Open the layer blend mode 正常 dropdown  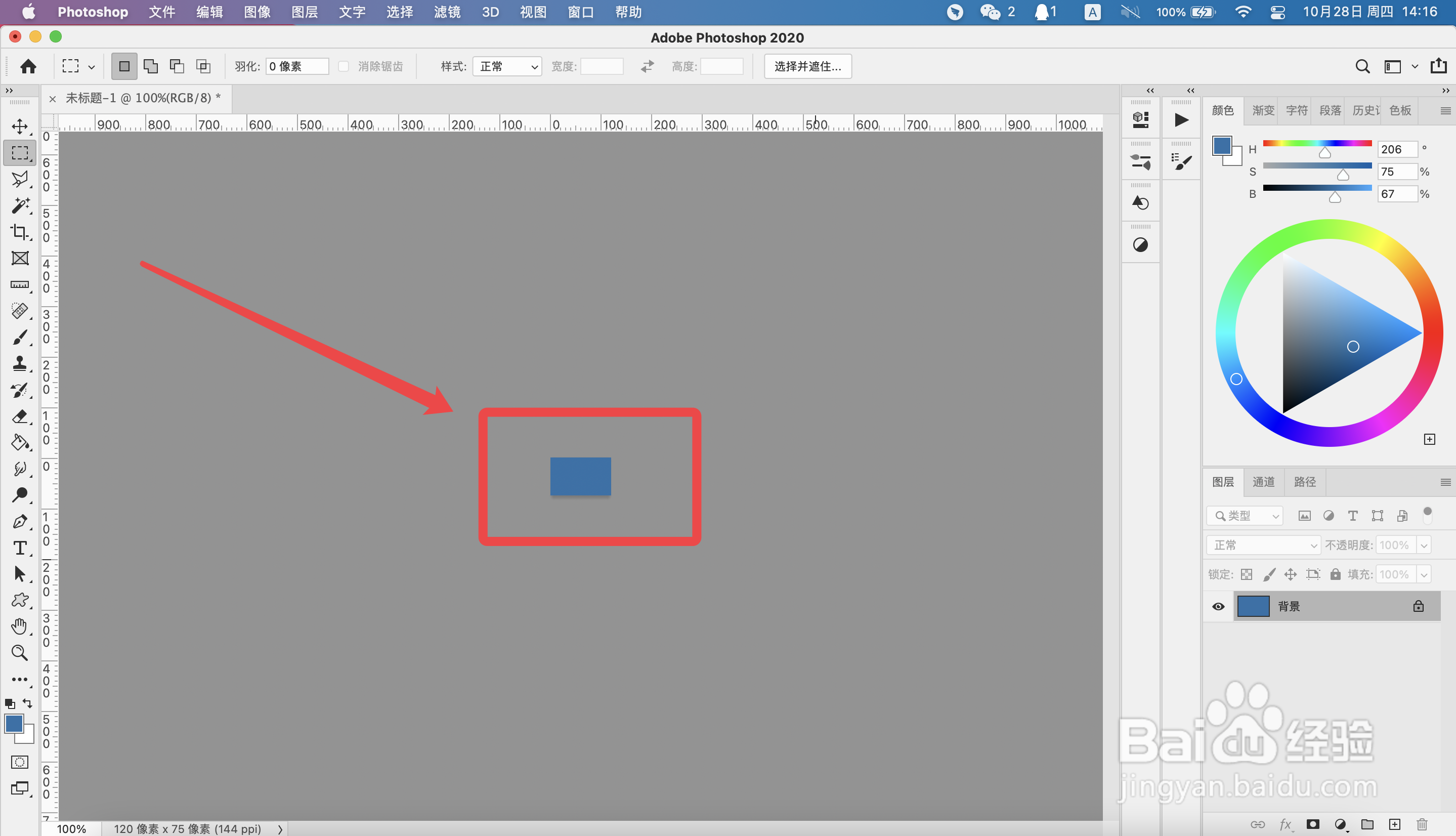point(1264,545)
